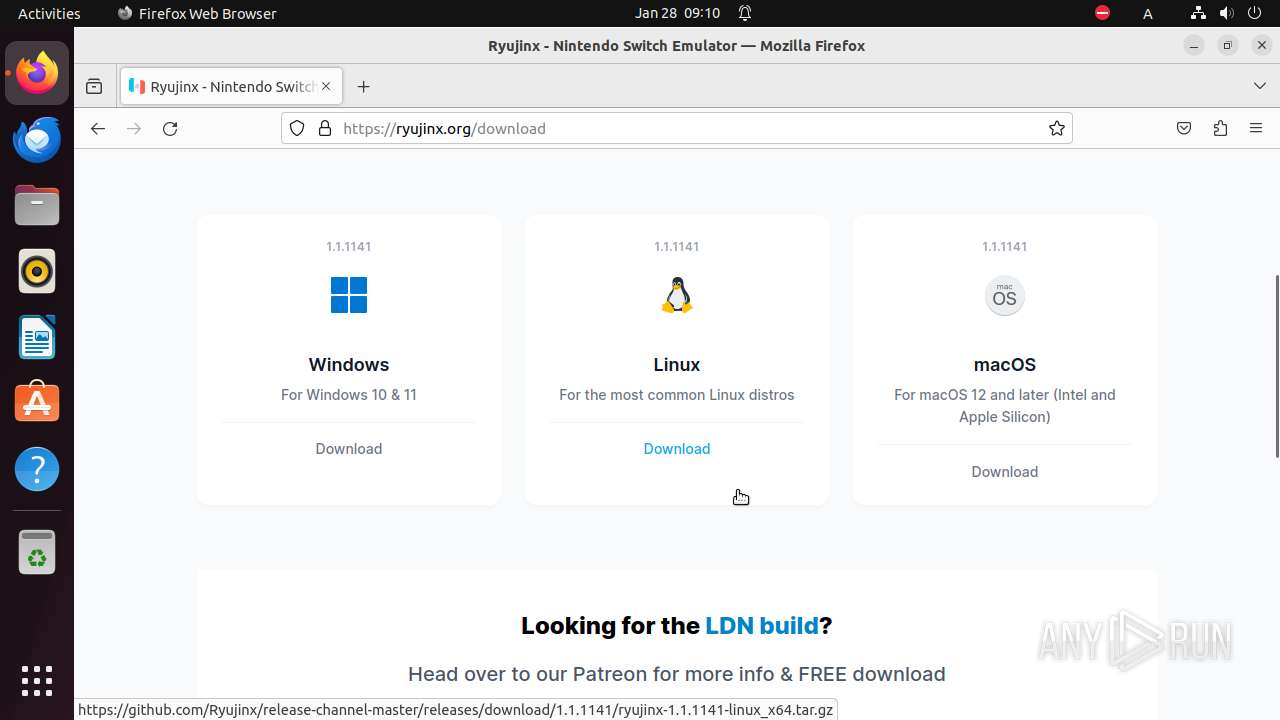Open the Firefox Web Browser app menu
The height and width of the screenshot is (720, 1280).
tap(196, 13)
